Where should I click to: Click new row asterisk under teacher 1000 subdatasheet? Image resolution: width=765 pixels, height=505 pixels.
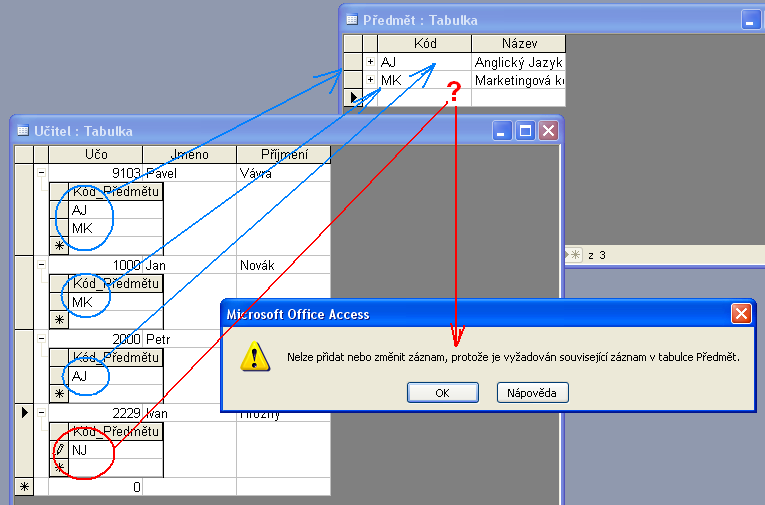point(59,320)
